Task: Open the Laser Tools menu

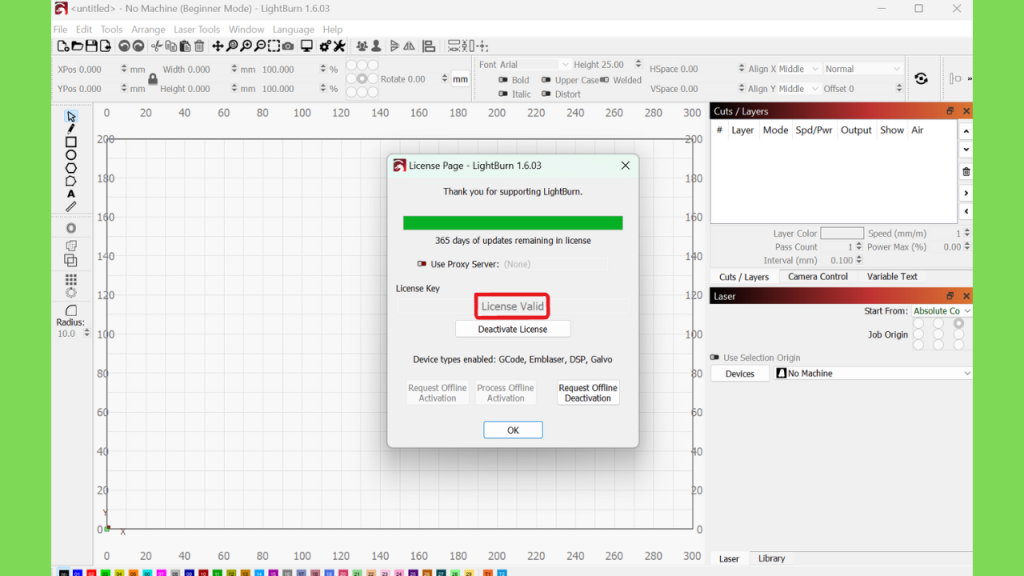Action: tap(197, 29)
